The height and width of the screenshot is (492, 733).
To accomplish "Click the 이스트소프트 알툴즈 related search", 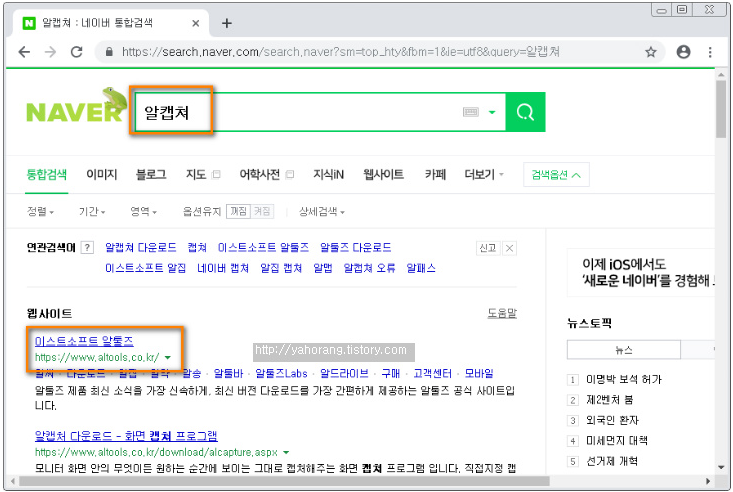I will pos(263,247).
